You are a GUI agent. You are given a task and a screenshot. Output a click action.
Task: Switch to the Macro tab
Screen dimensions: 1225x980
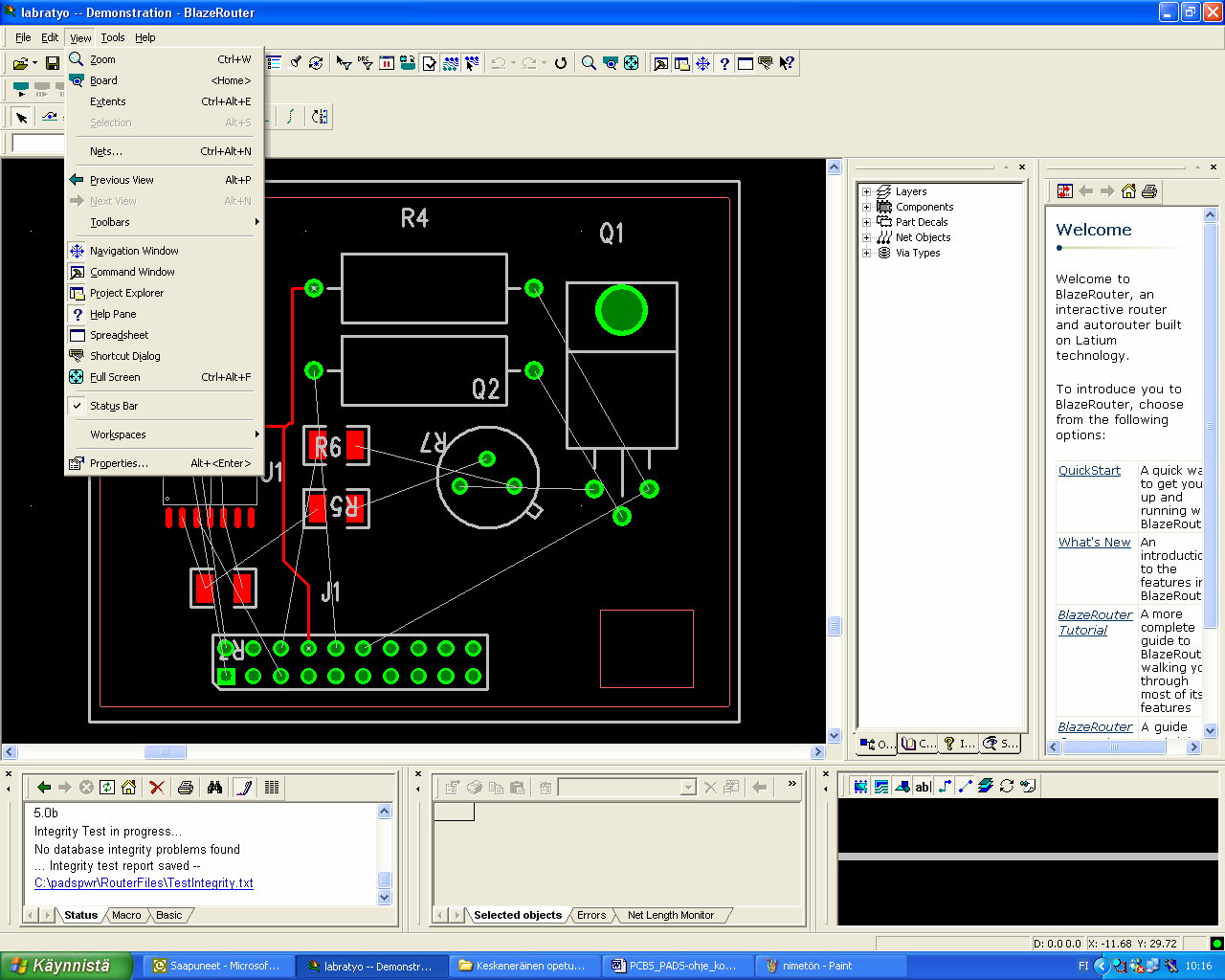[x=126, y=915]
